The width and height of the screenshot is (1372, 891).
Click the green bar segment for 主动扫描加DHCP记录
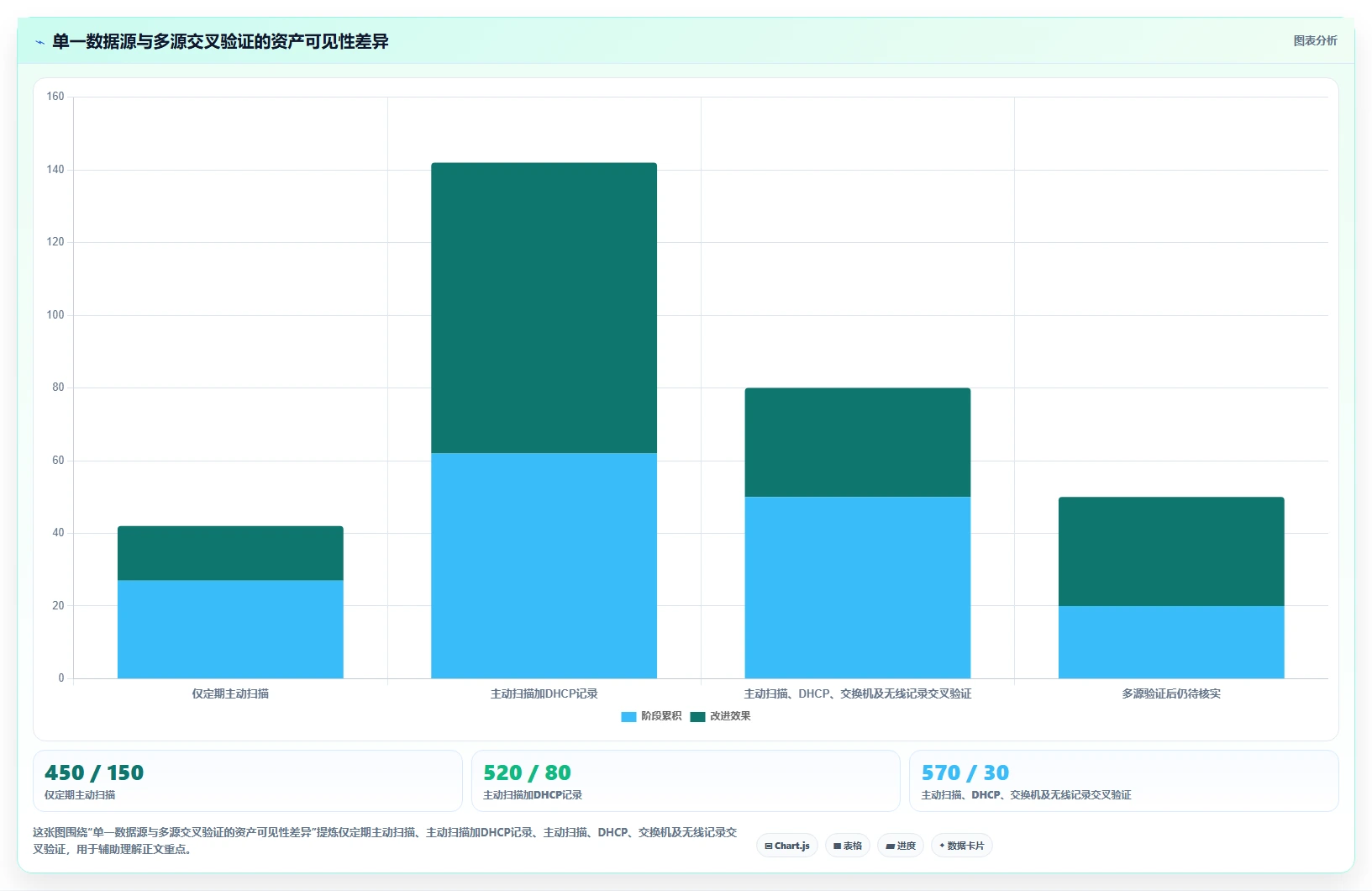tap(544, 308)
